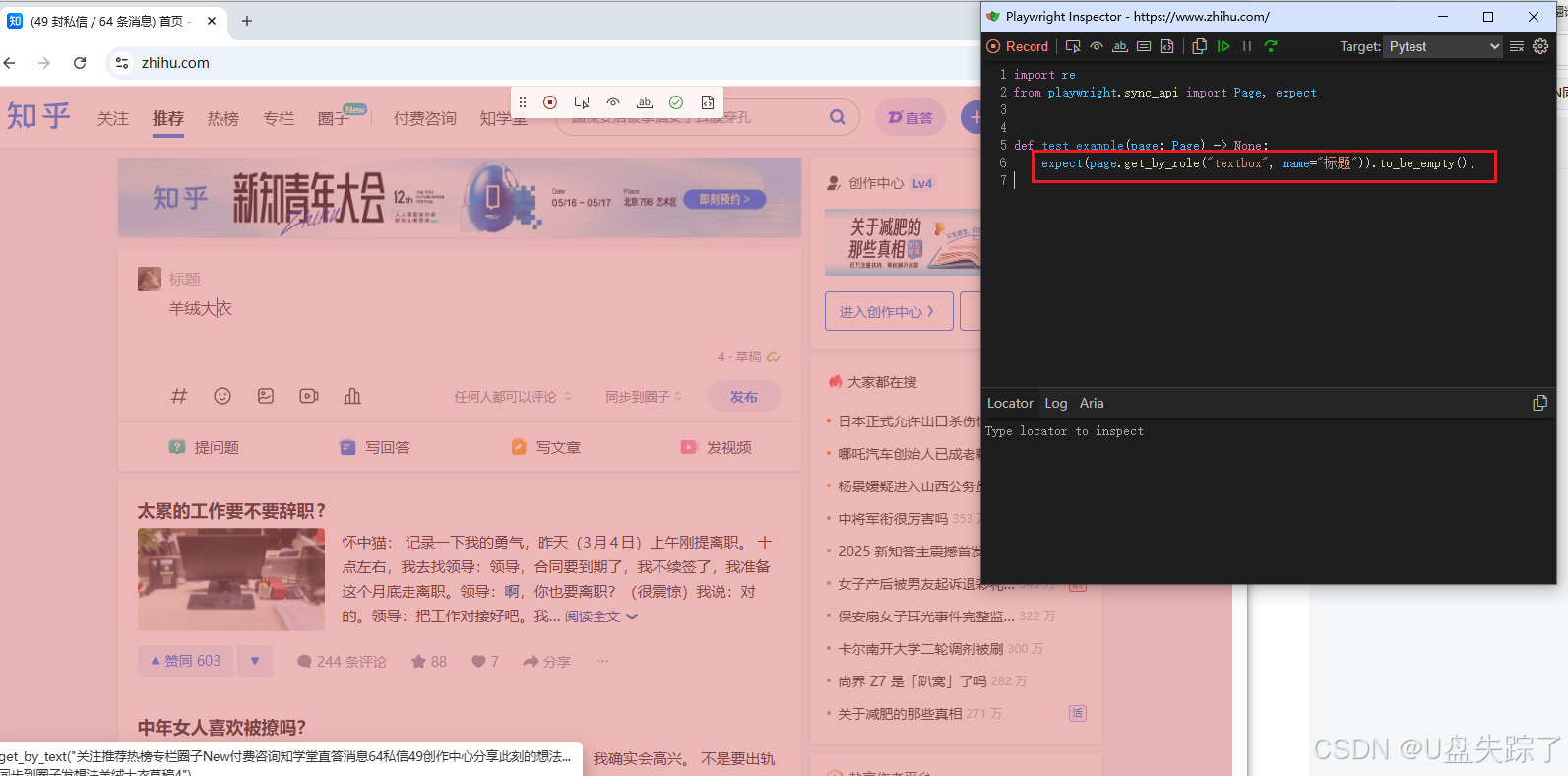
Task: Open the 专栏 navigation tab
Action: 279,118
